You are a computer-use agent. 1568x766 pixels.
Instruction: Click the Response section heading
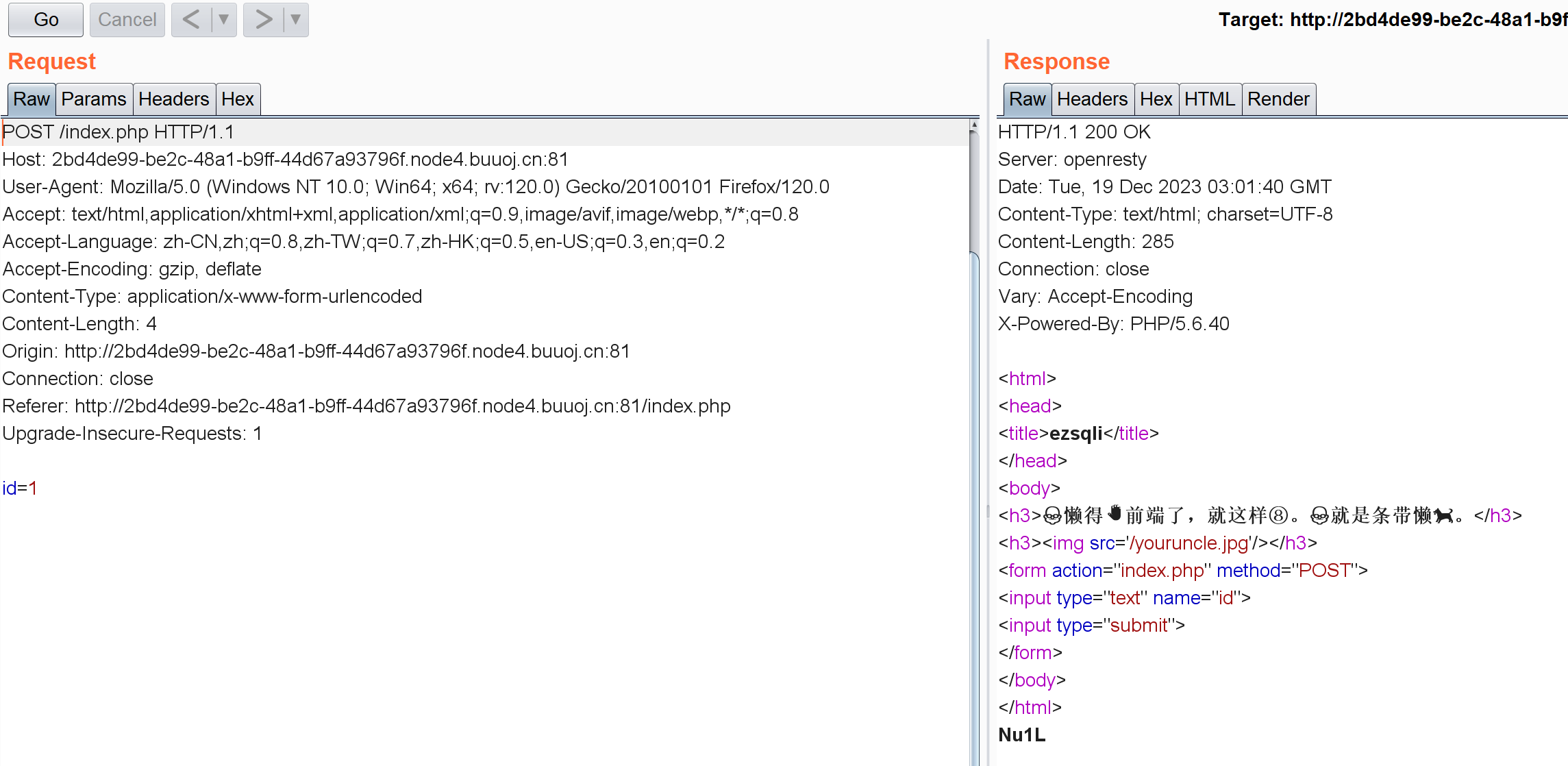[x=1056, y=61]
